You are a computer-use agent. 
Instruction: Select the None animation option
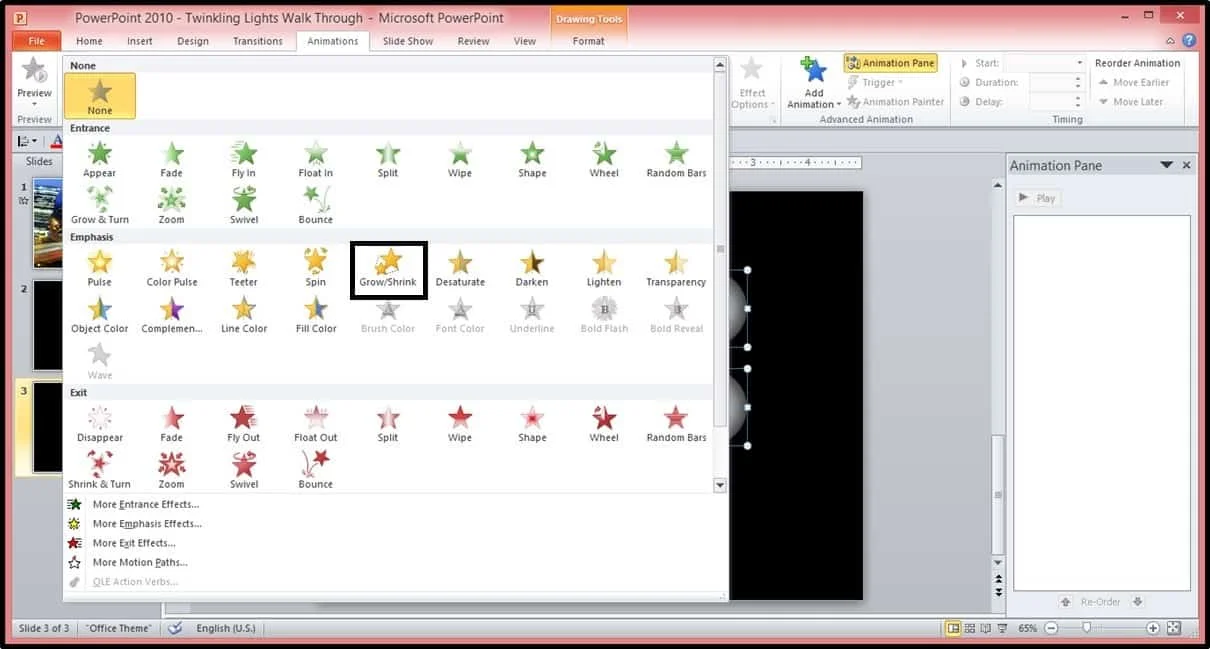(100, 97)
